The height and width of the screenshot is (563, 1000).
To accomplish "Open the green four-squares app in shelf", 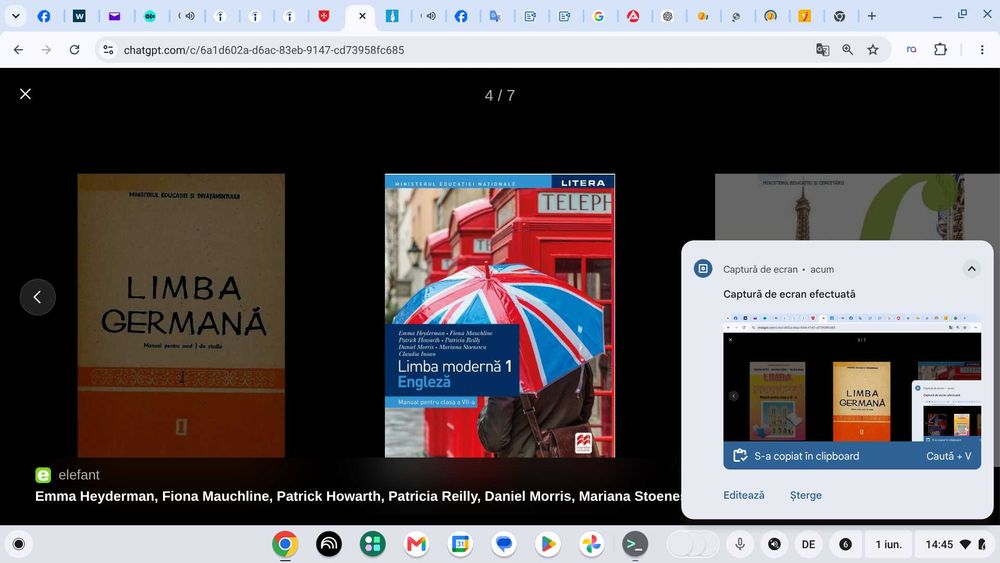I will [372, 544].
